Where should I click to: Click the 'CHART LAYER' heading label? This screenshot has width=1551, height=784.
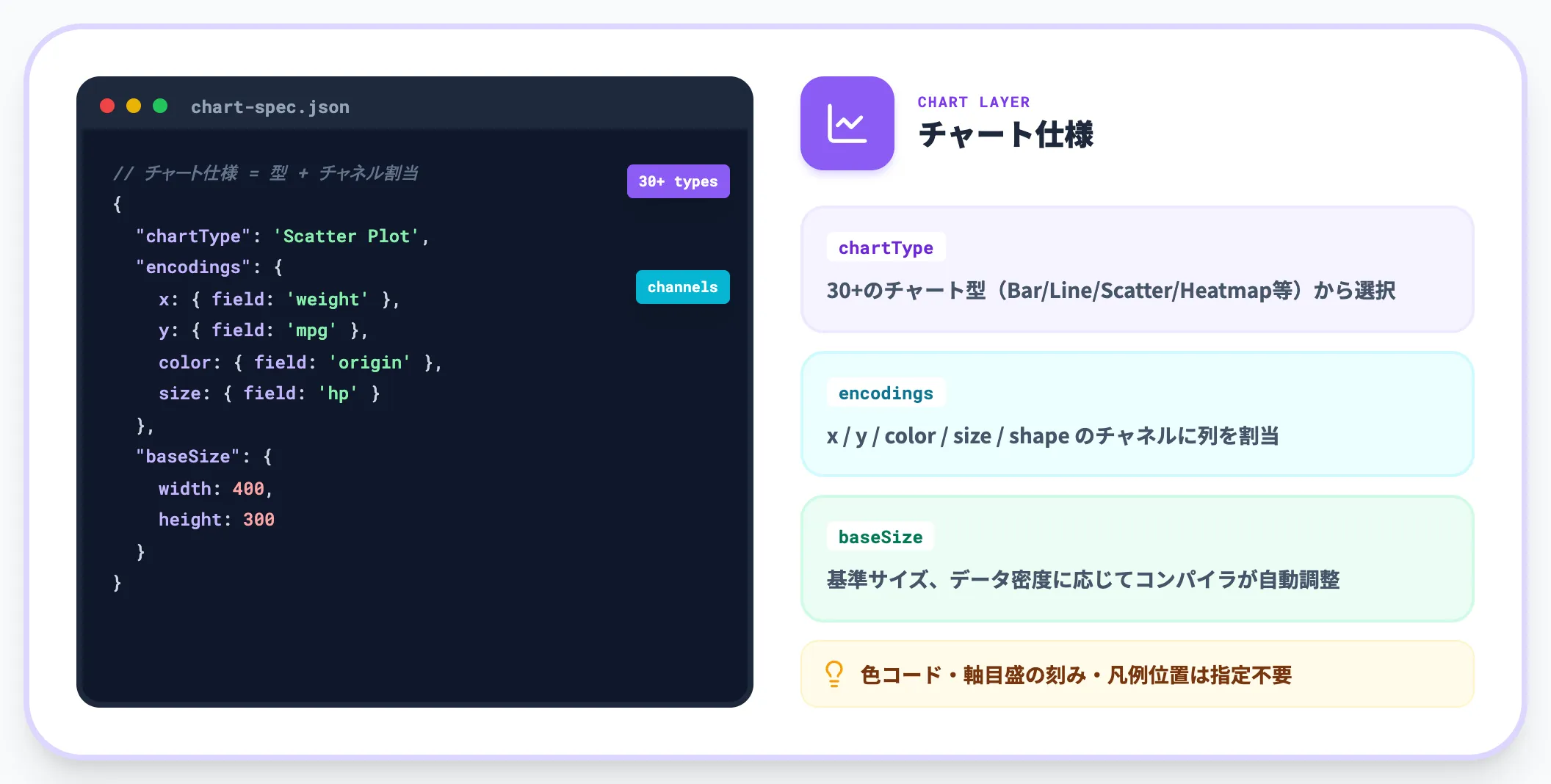click(x=974, y=102)
